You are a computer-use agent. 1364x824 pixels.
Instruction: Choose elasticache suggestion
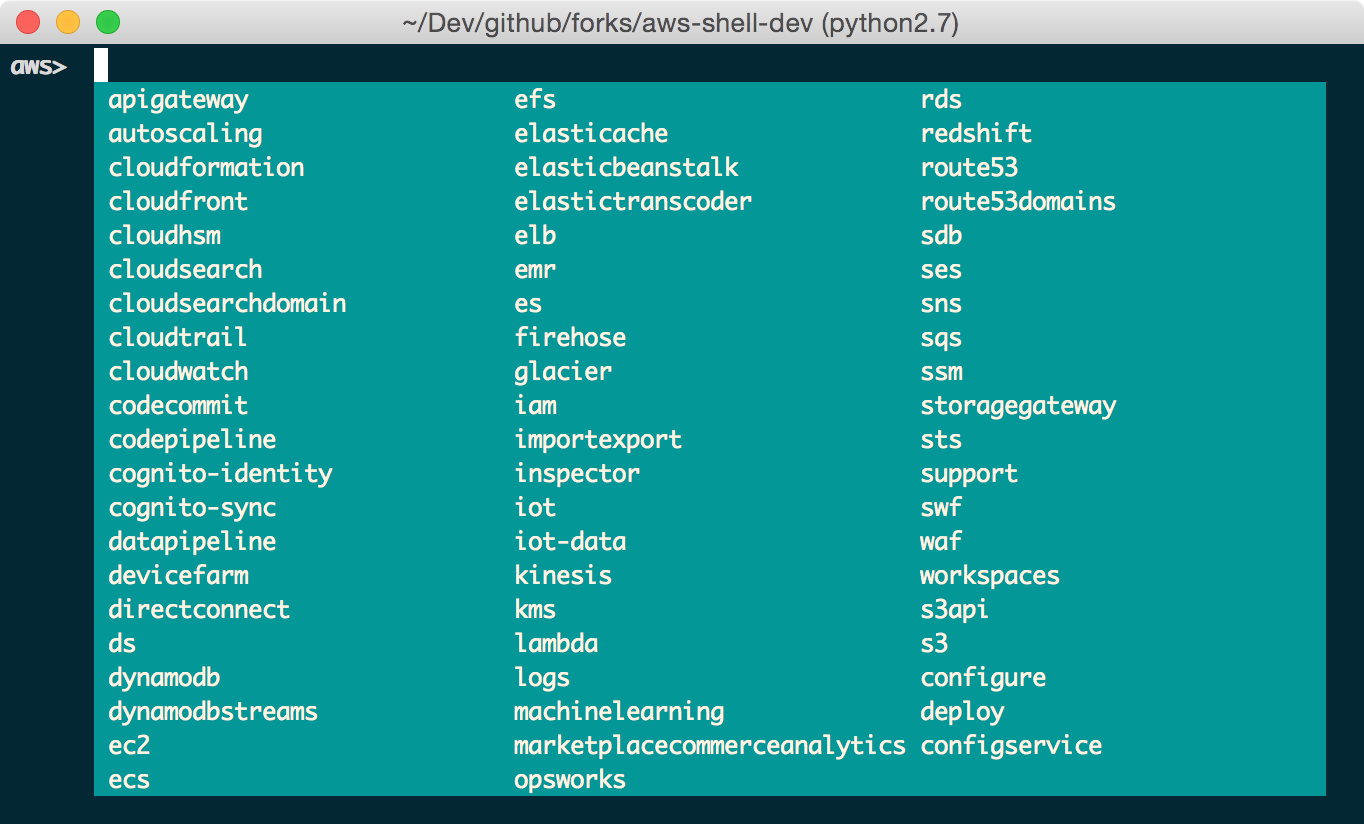point(591,134)
